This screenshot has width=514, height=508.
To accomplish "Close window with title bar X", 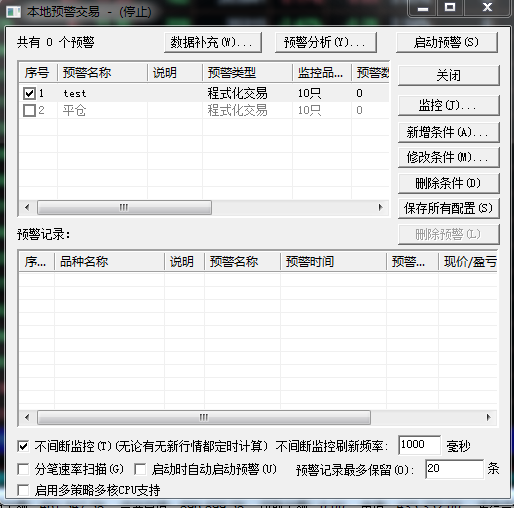I will [x=487, y=8].
